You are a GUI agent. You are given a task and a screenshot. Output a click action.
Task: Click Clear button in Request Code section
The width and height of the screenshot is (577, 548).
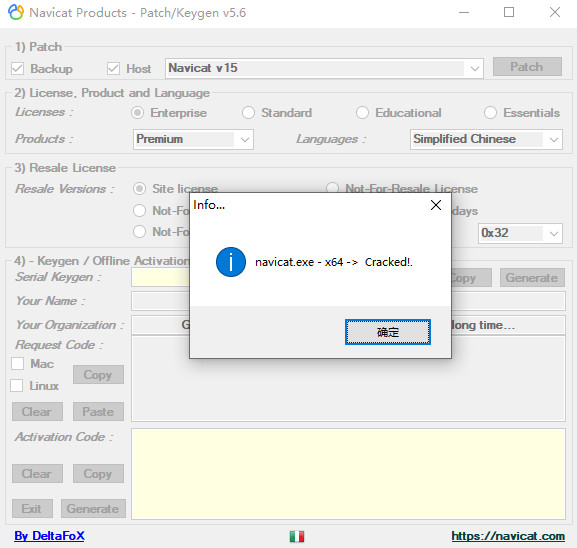pos(37,411)
